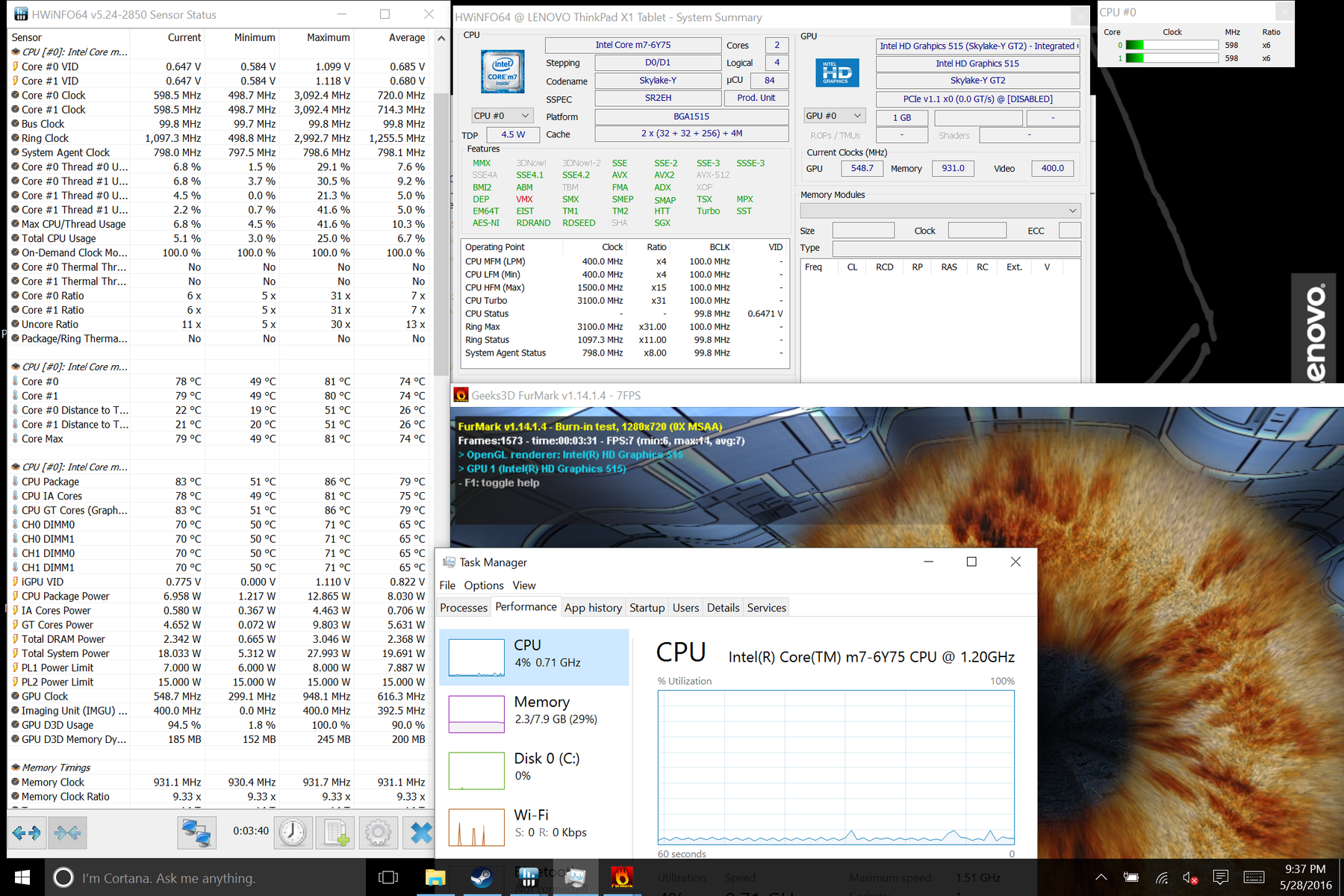Switch to the Startup tab
The width and height of the screenshot is (1344, 896).
(x=647, y=608)
